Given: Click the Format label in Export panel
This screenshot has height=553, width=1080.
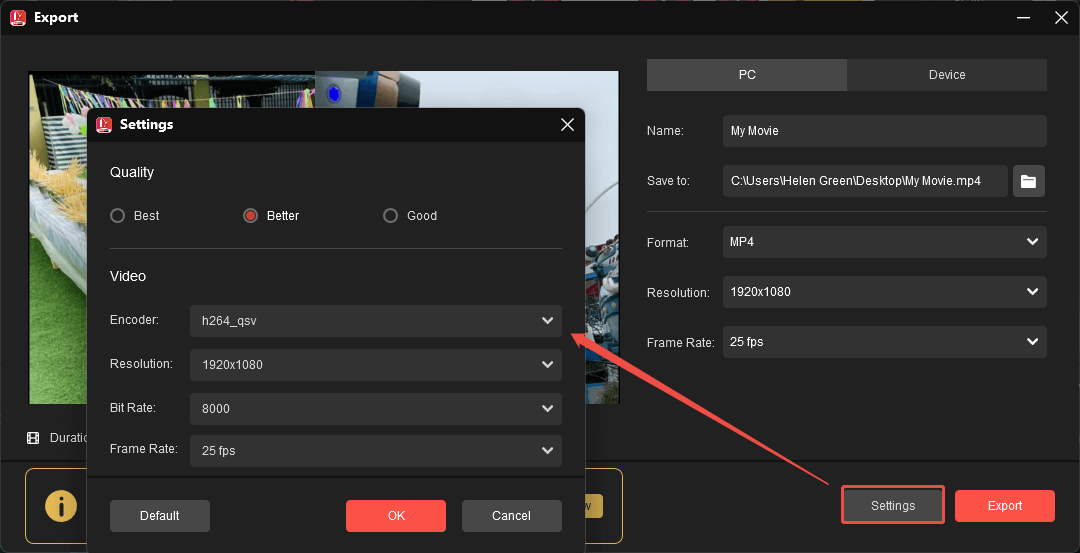Looking at the screenshot, I should coord(668,243).
